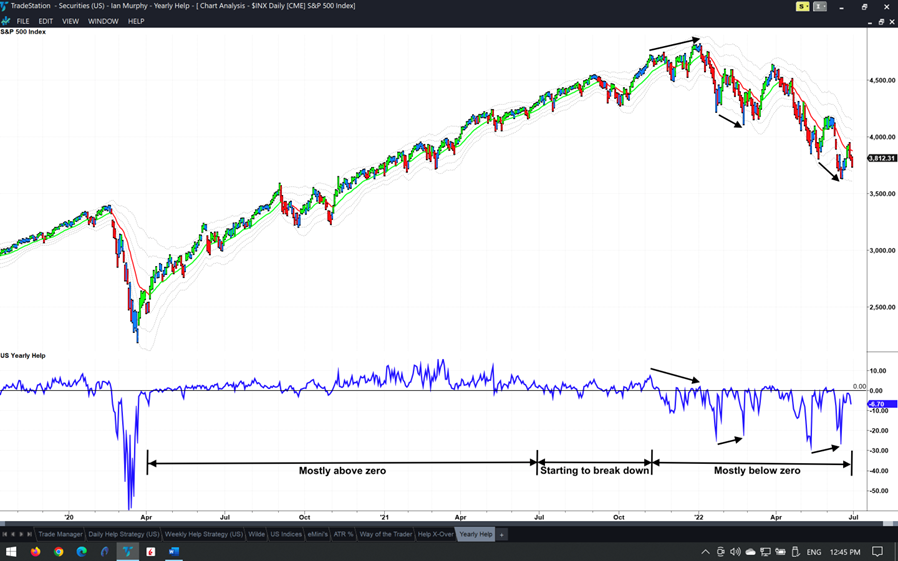Screen dimensions: 898x561
Task: Select the Way of the Trader tab
Action: pos(386,534)
